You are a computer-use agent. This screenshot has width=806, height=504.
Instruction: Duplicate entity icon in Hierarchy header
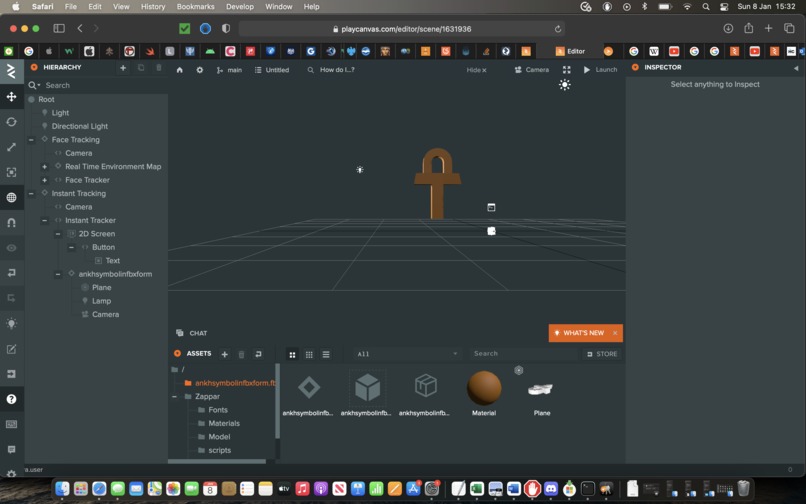(141, 68)
